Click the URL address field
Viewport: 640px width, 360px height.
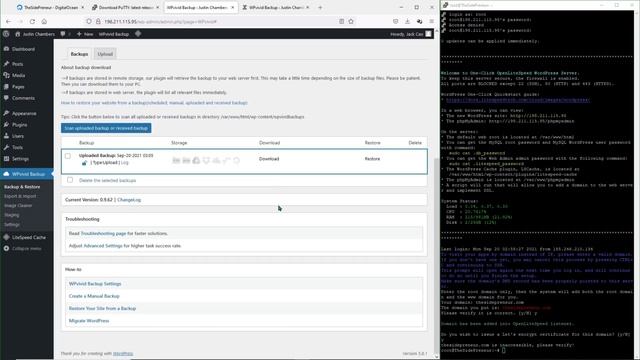[220, 22]
